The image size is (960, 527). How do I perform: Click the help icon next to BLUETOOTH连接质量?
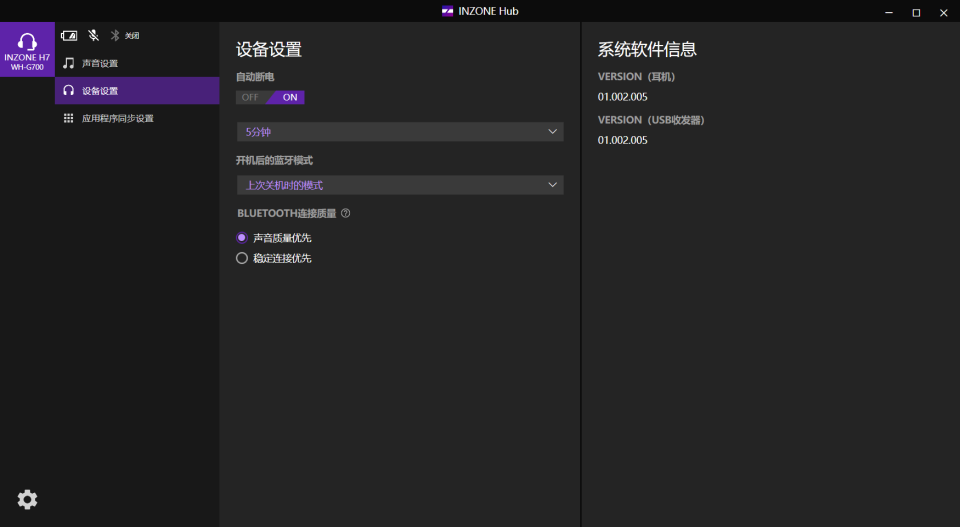(x=345, y=213)
